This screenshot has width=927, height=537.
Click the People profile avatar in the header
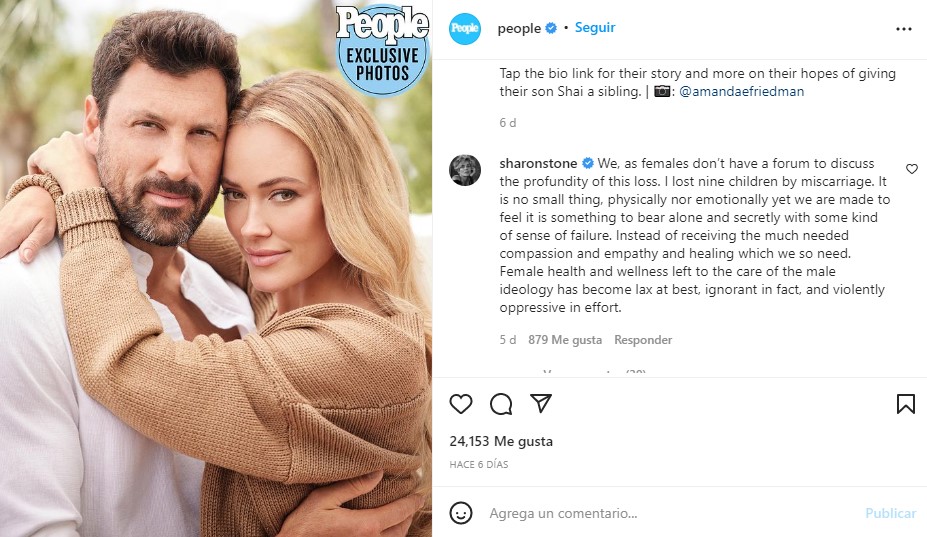click(465, 29)
